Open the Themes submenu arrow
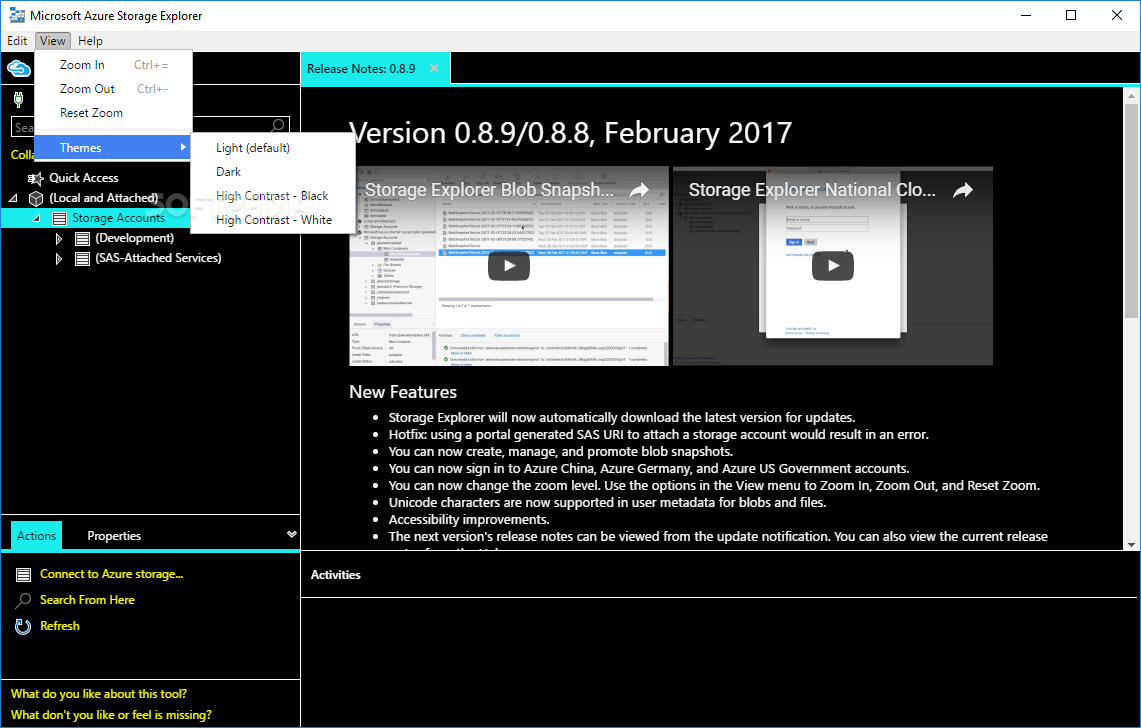 (183, 147)
